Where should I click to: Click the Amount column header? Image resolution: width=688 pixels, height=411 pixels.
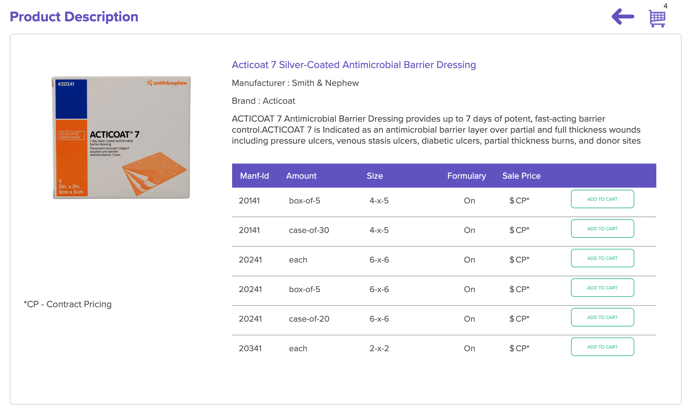point(301,176)
